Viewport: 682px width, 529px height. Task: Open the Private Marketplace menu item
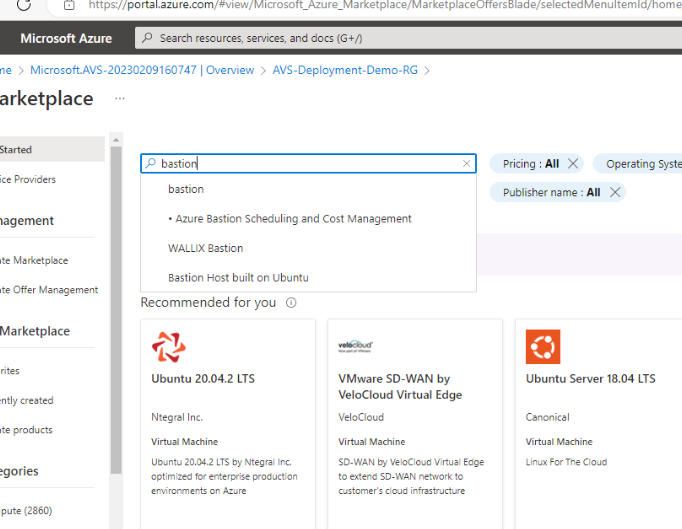click(34, 260)
